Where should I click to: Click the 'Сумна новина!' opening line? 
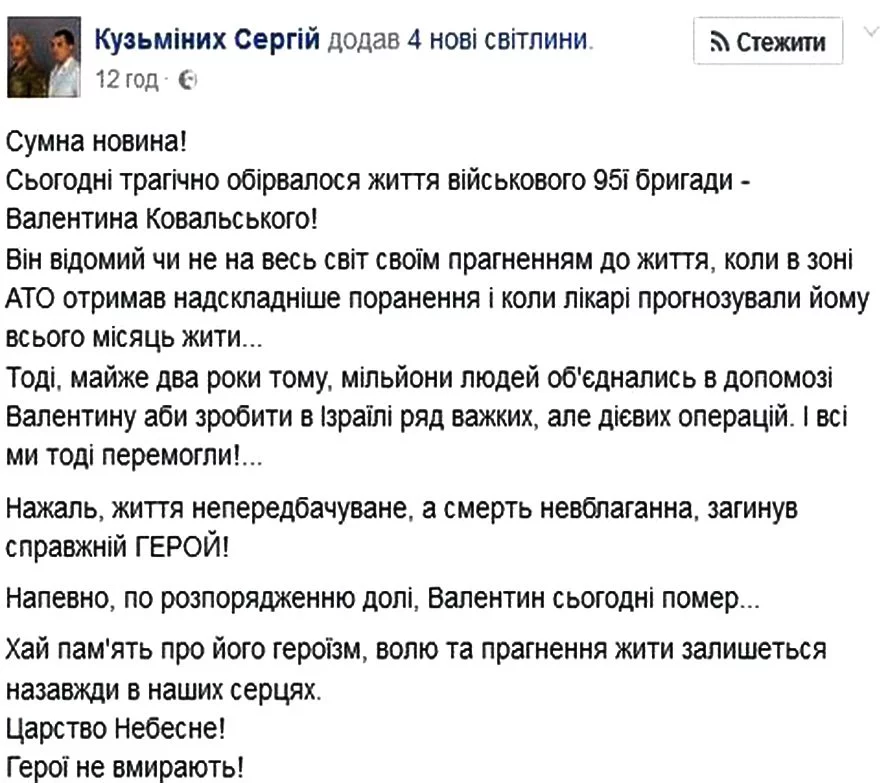tap(96, 142)
